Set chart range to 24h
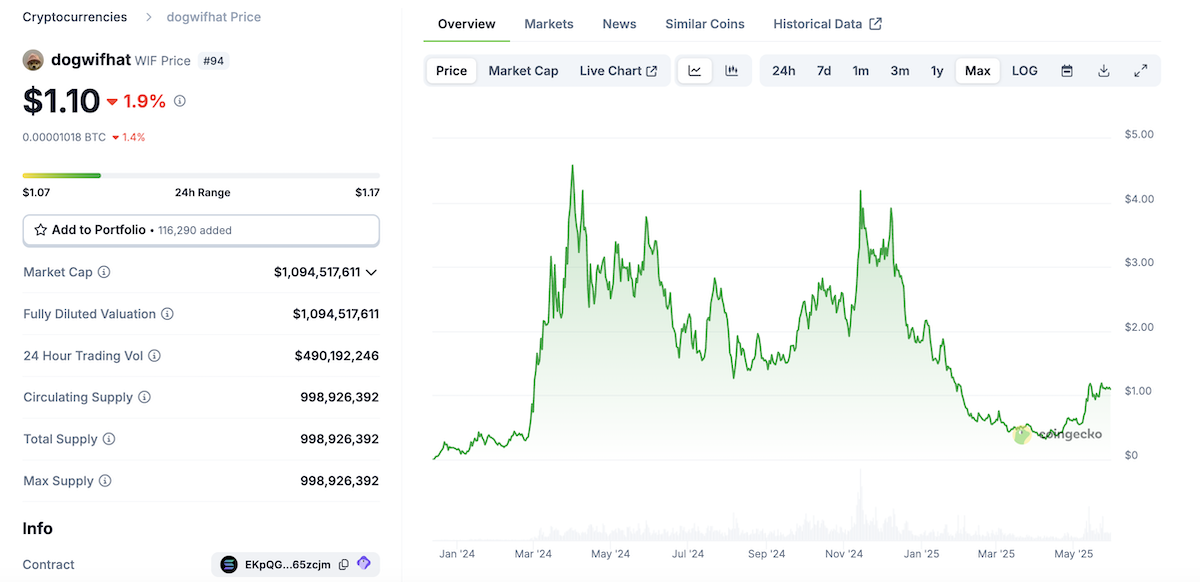 point(784,71)
